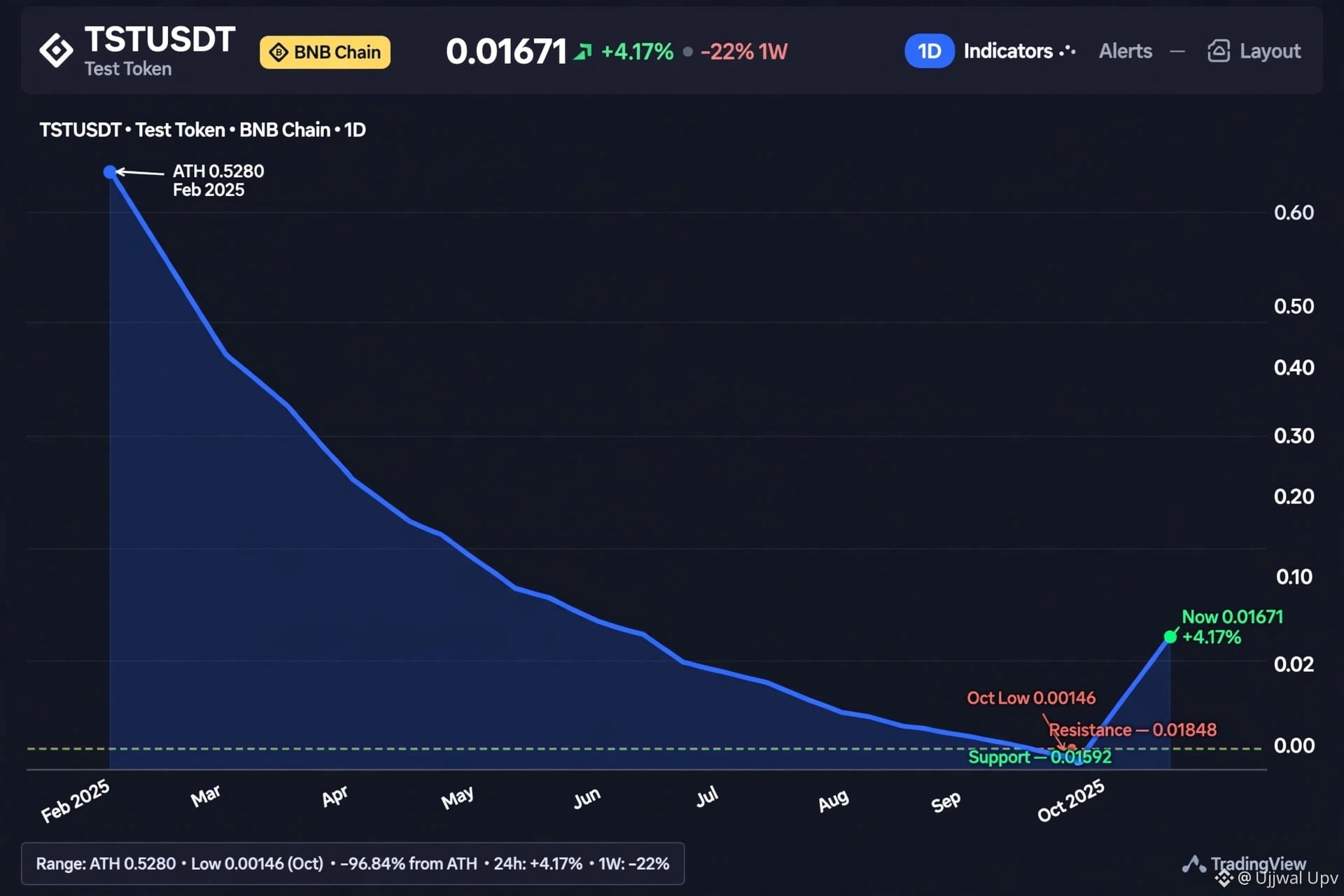The image size is (1344, 896).
Task: Select the 1D timeframe button
Action: click(929, 51)
